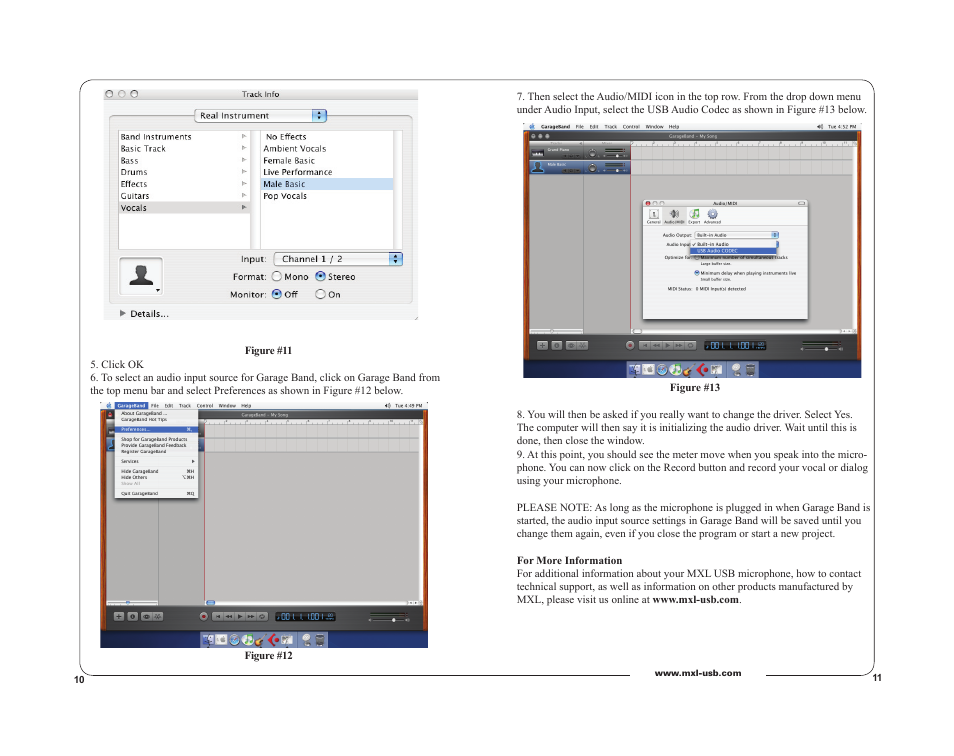Select Male Basic in the vocals preset list

[327, 184]
